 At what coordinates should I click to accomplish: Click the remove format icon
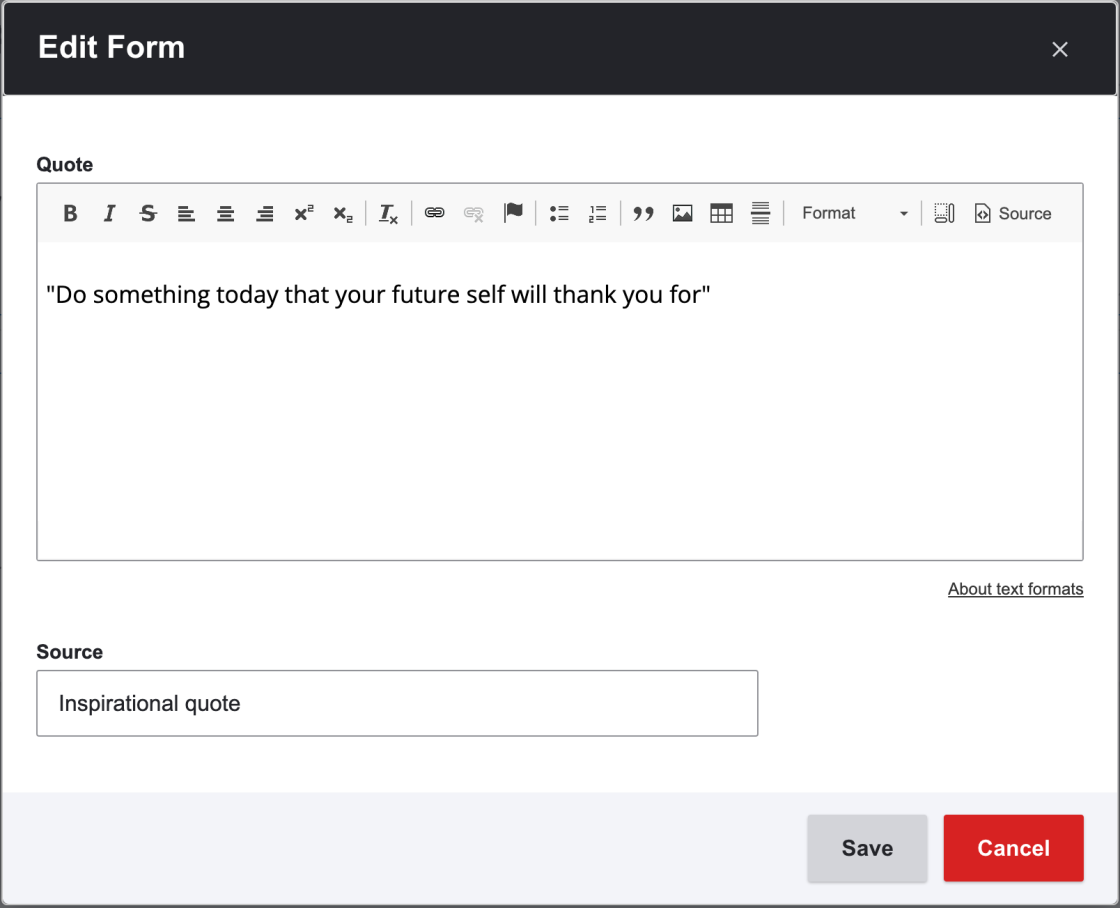(388, 213)
